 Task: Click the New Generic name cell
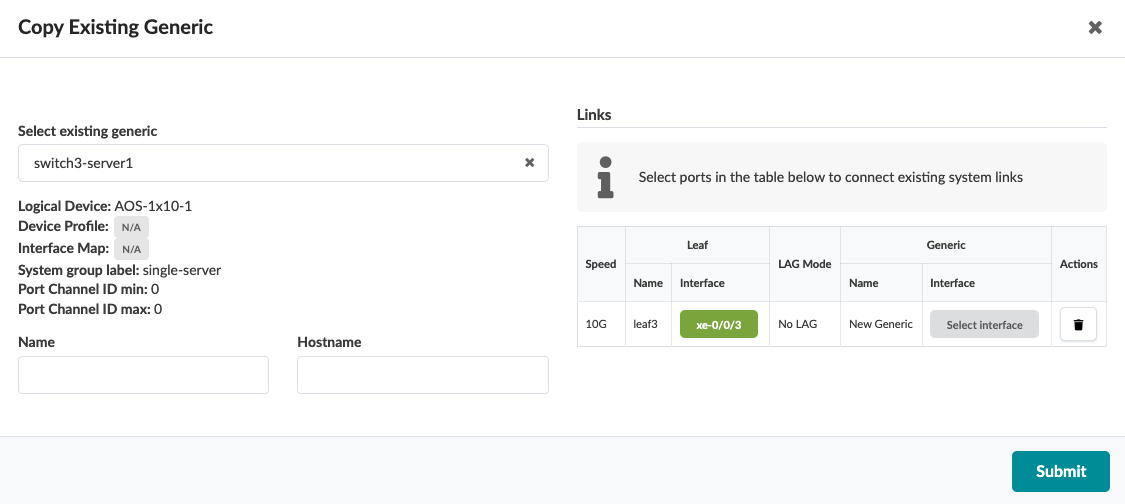880,325
